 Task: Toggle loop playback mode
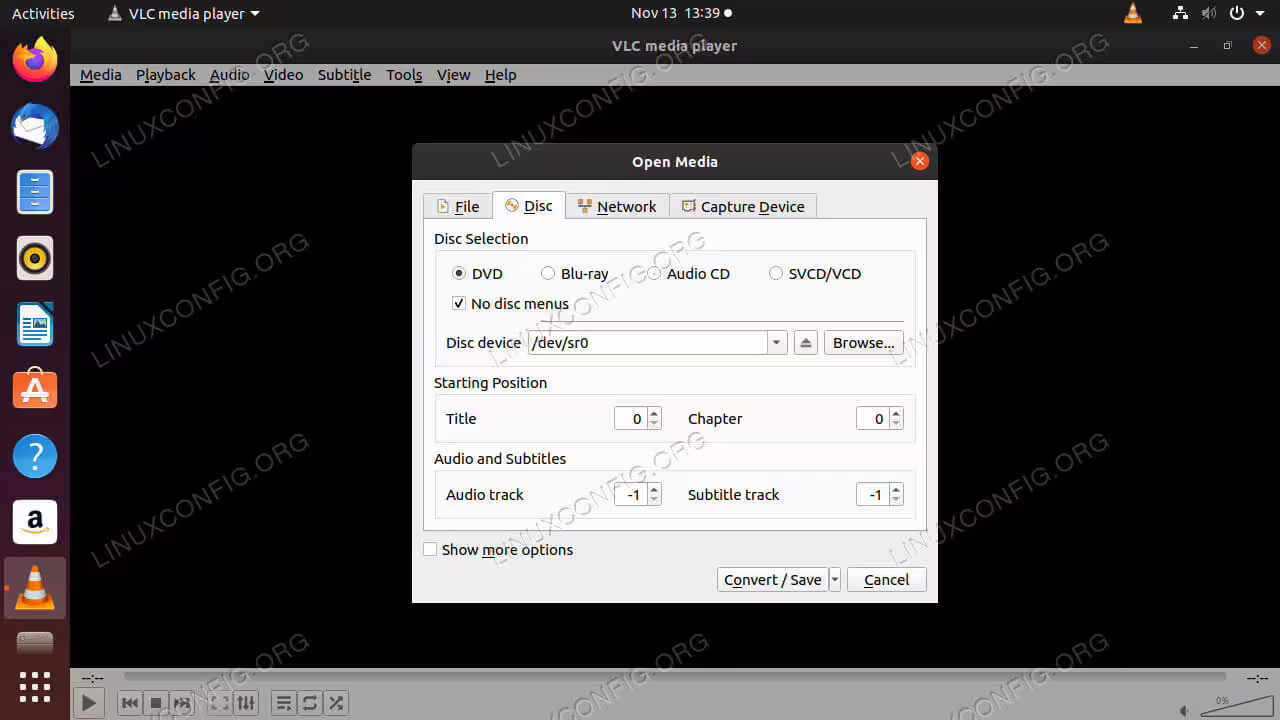[310, 703]
